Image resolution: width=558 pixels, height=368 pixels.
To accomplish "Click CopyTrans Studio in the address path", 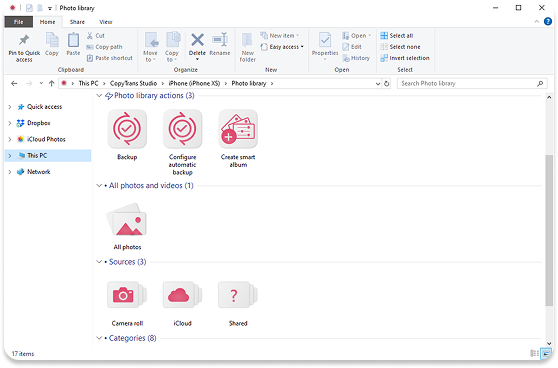I will tap(133, 84).
